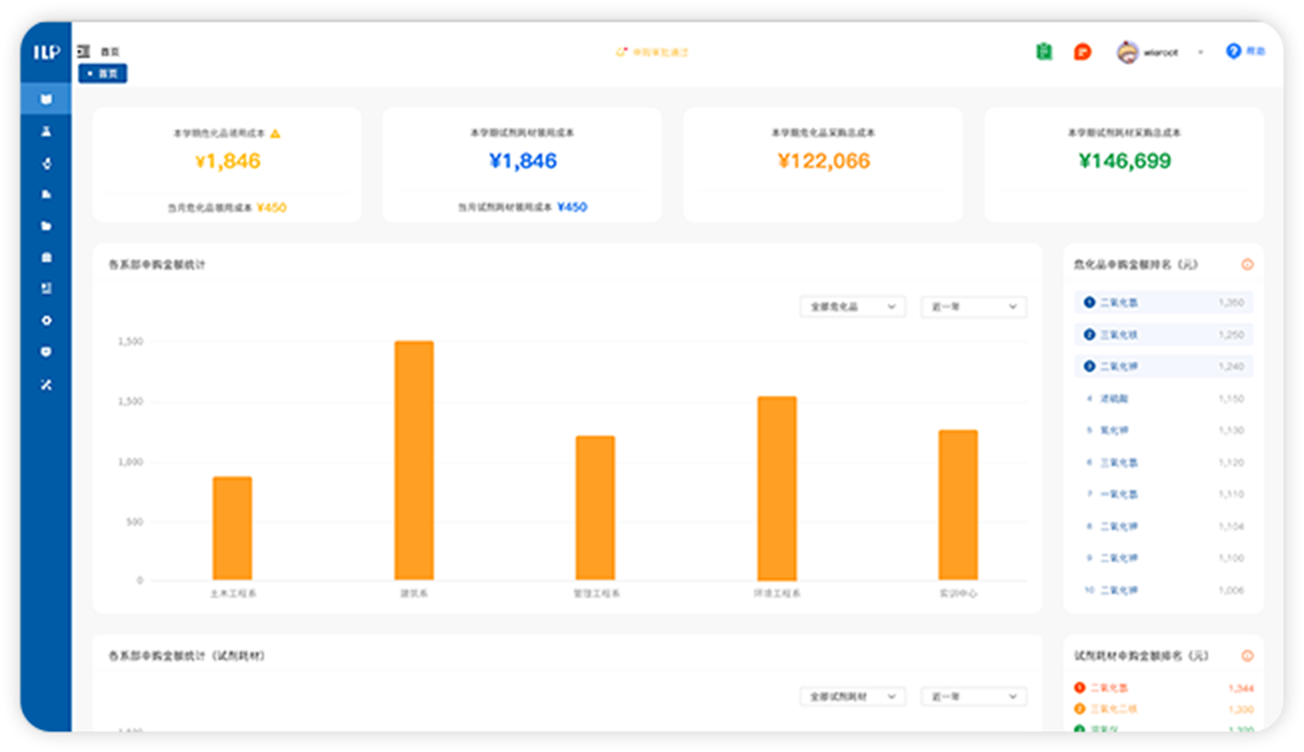Click the 帮助 help link

coord(1255,51)
